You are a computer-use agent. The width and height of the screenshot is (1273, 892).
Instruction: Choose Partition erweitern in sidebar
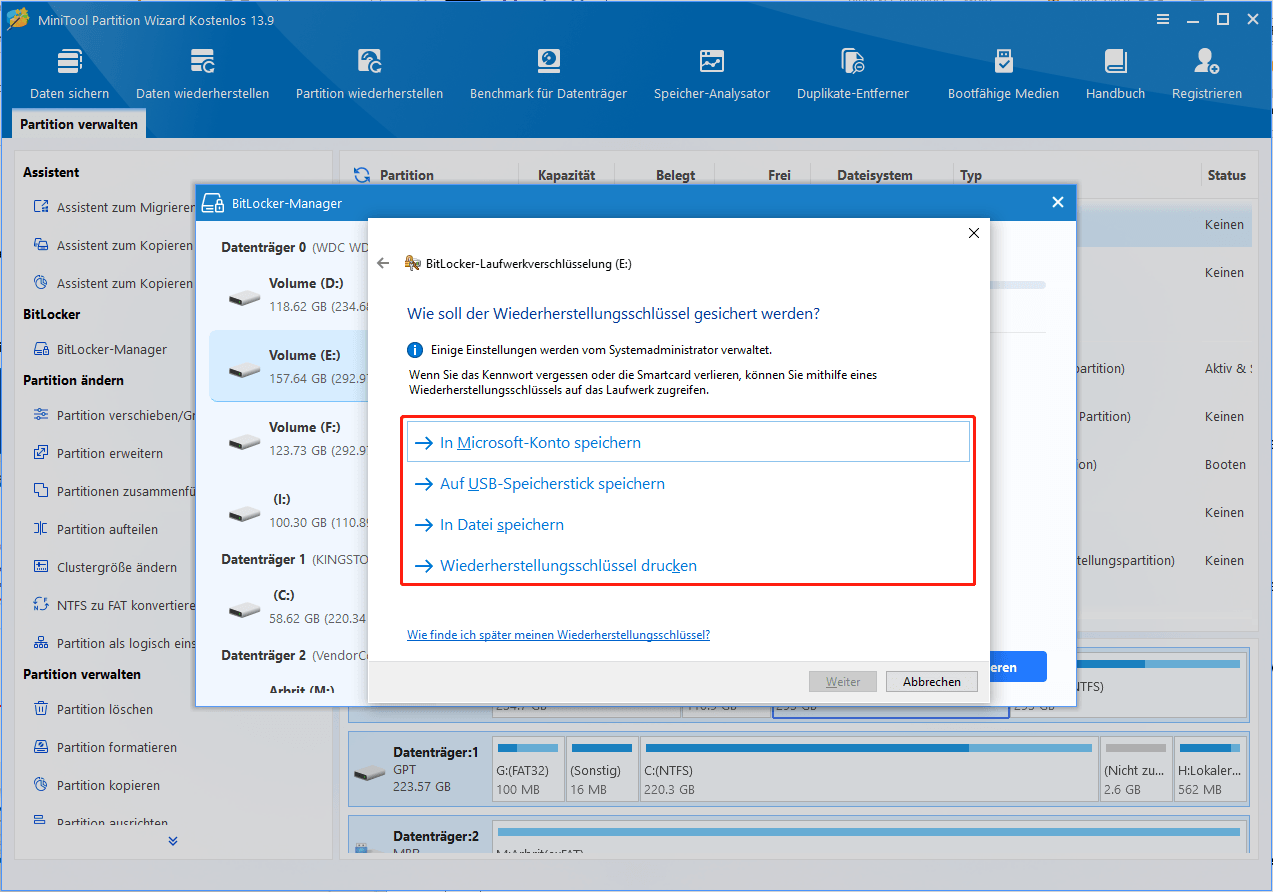tap(101, 453)
